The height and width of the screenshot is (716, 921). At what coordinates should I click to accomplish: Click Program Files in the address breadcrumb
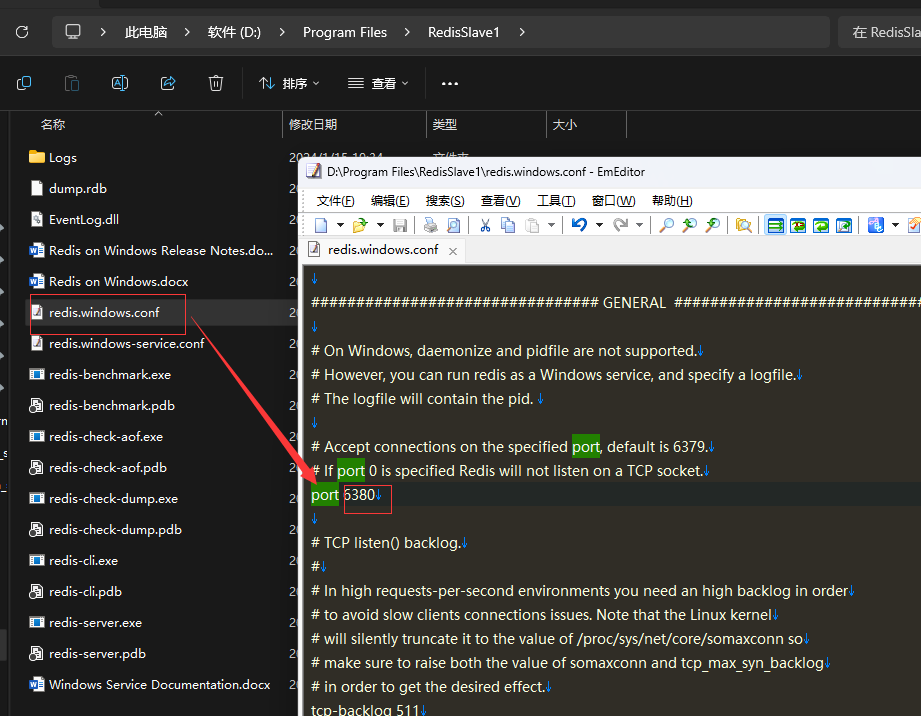(345, 32)
